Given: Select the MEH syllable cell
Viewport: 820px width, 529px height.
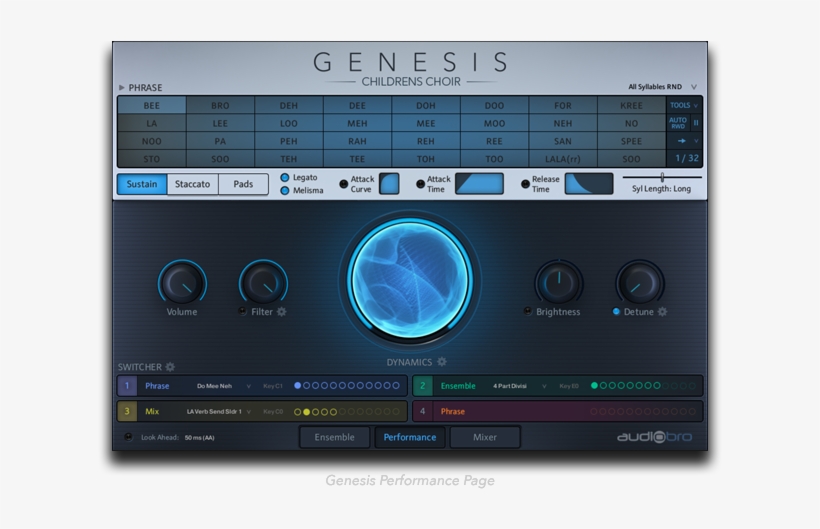Looking at the screenshot, I should coord(357,123).
